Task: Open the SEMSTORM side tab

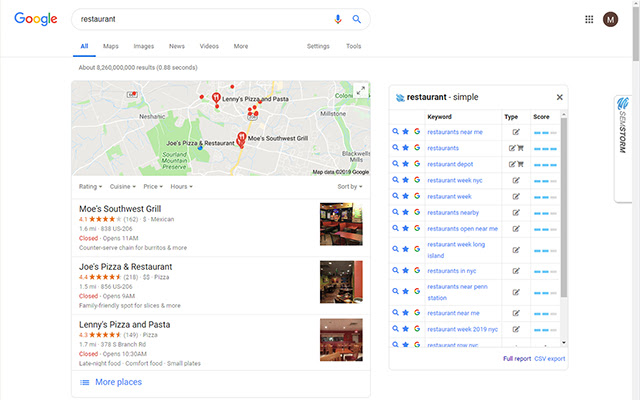Action: click(622, 149)
